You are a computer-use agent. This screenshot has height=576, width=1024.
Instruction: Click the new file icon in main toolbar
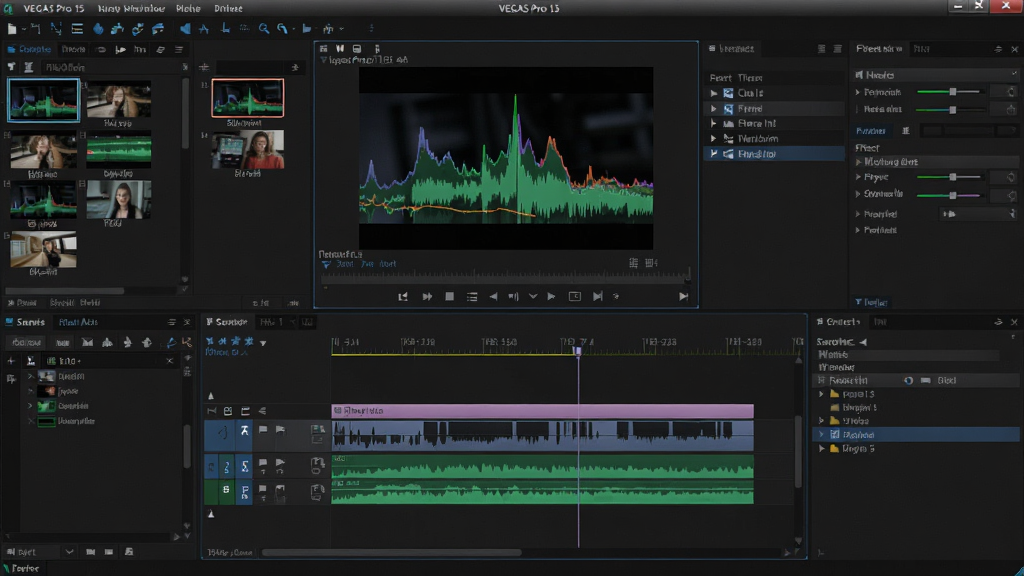click(12, 29)
